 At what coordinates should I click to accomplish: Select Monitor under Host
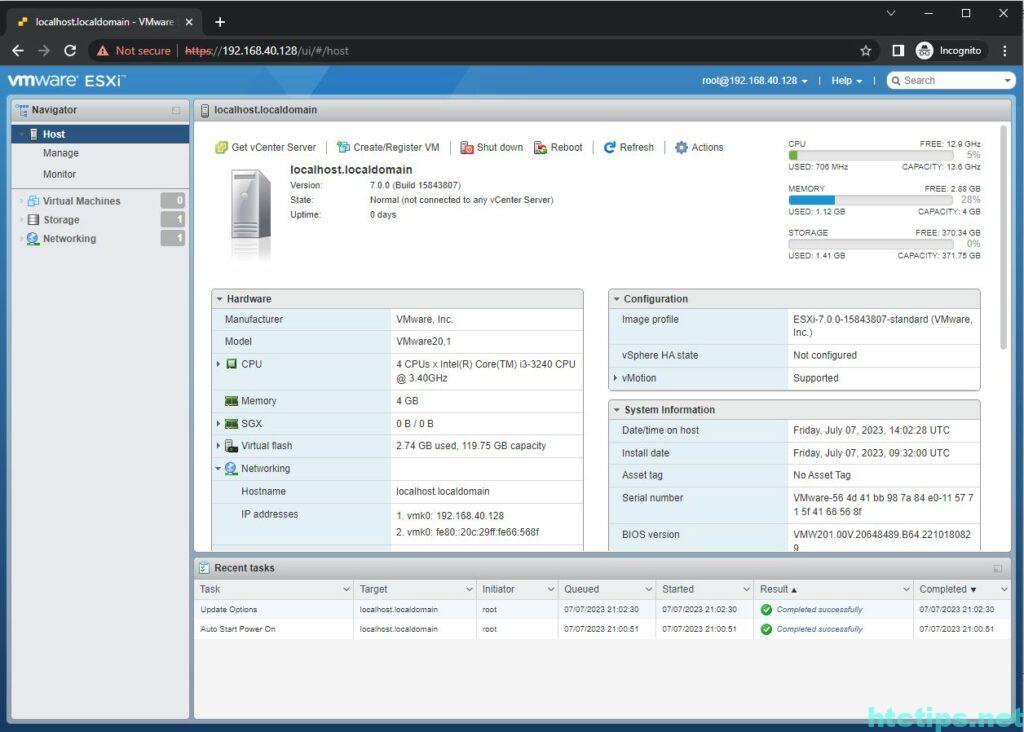pyautogui.click(x=59, y=174)
